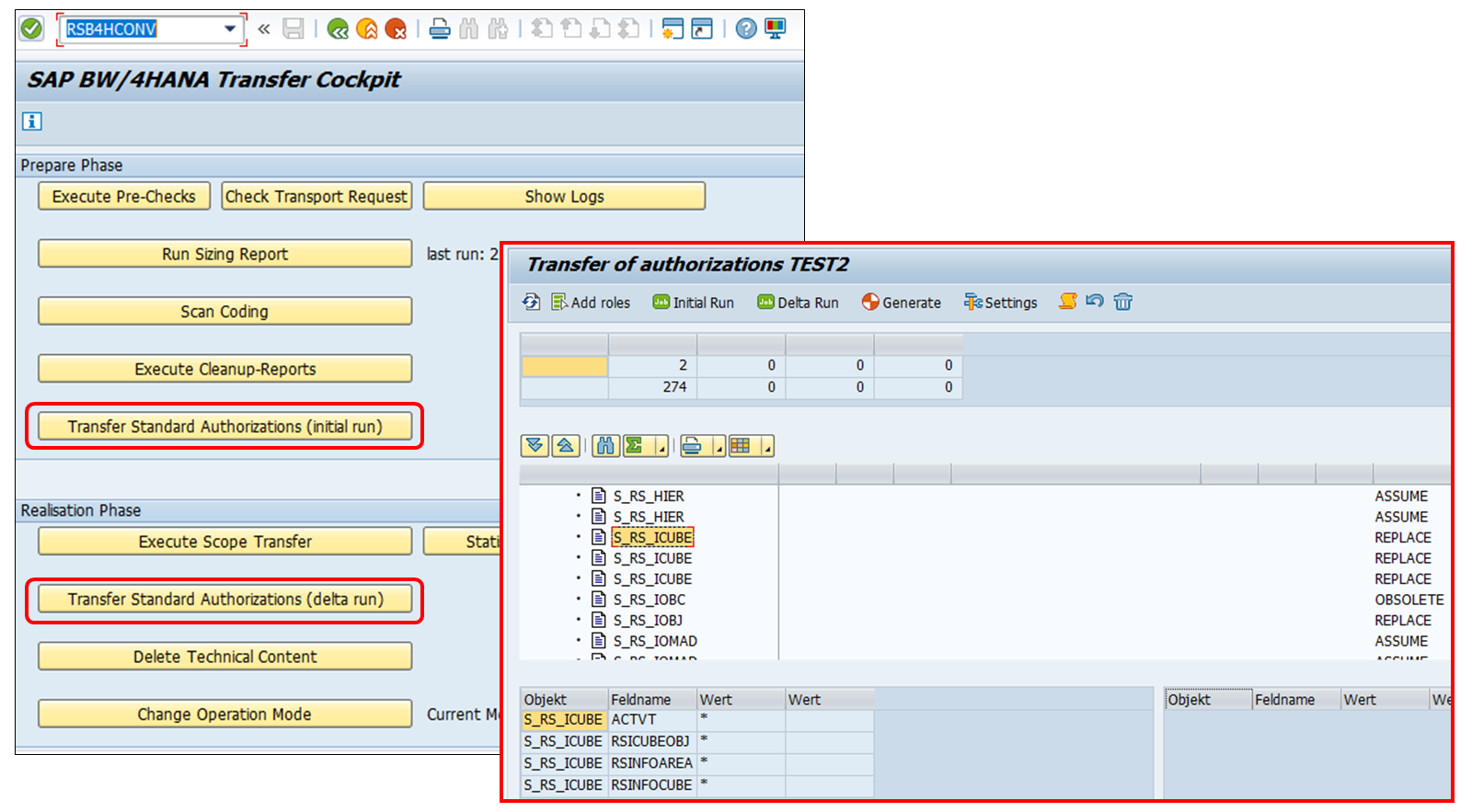The width and height of the screenshot is (1472, 812).
Task: Click the red Cancel icon
Action: tap(396, 29)
